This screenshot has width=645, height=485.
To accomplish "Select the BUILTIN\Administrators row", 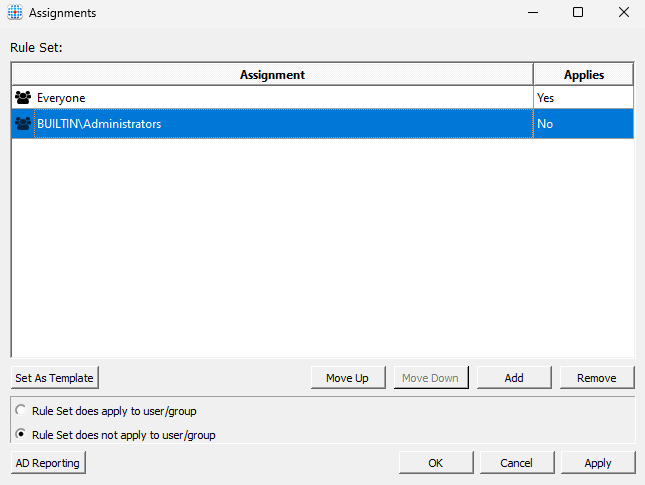I will (270, 124).
